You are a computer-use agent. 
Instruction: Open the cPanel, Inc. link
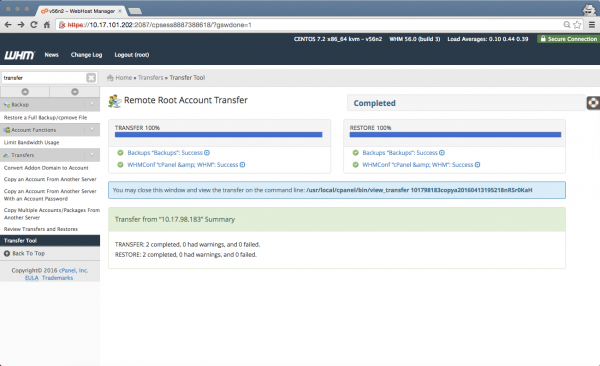point(73,270)
